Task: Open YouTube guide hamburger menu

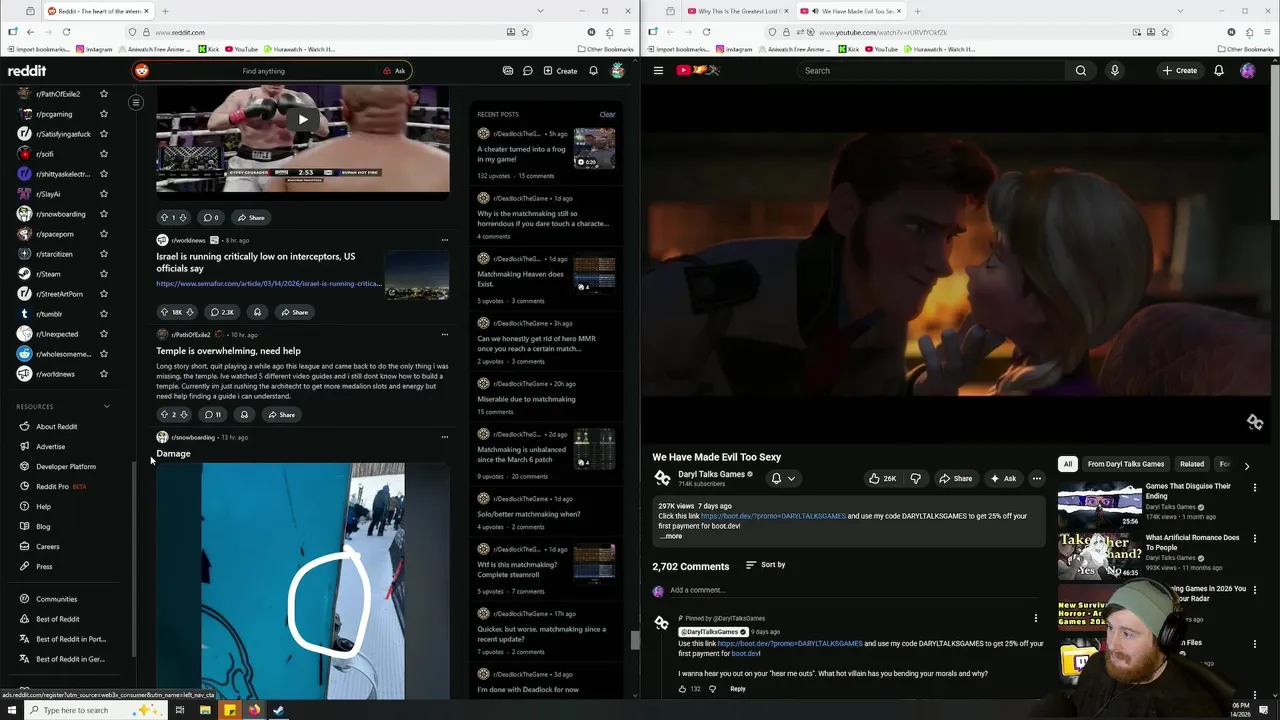Action: coord(658,70)
